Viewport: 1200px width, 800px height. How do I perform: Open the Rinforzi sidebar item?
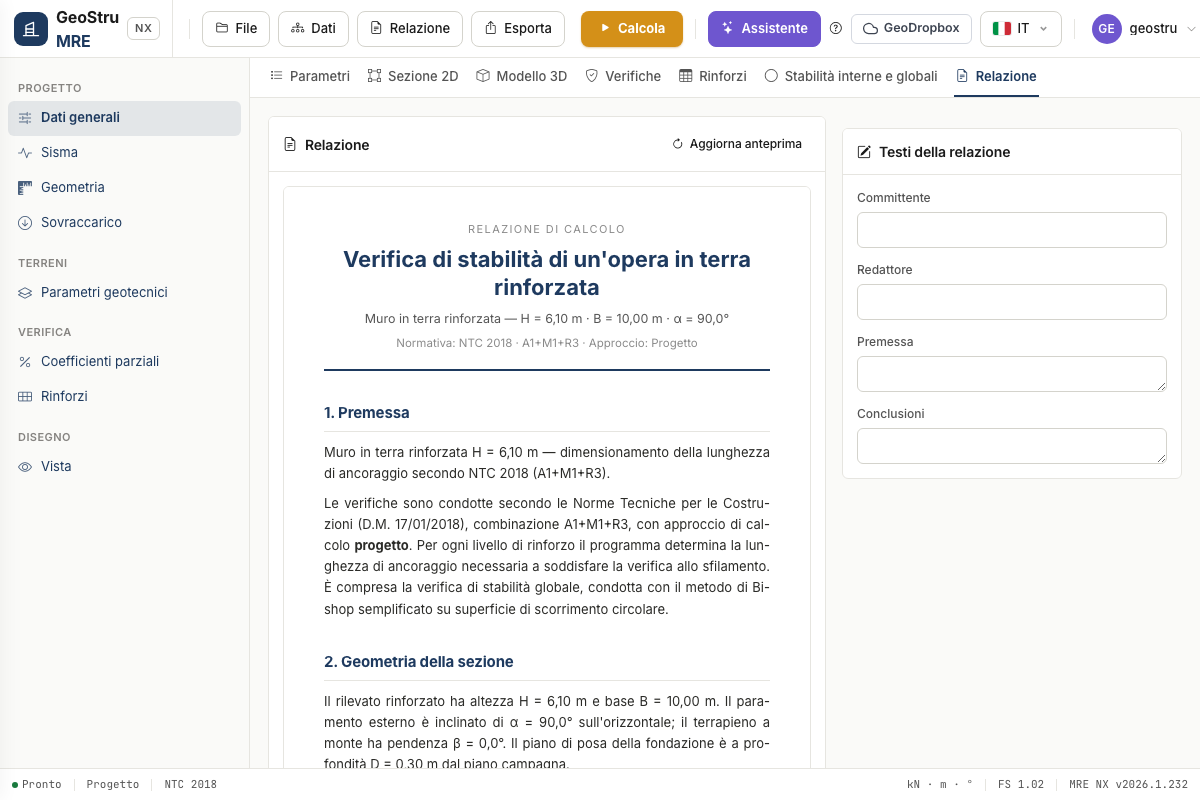click(124, 397)
